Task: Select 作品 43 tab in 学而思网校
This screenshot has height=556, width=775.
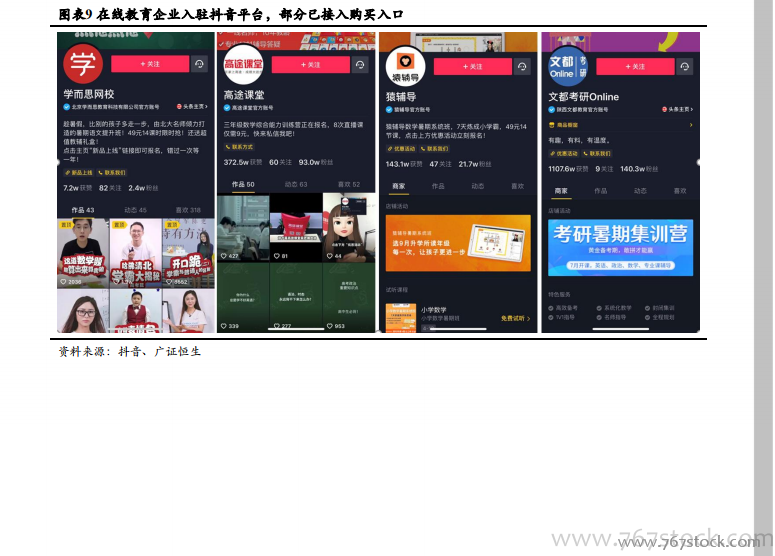Action: click(83, 210)
